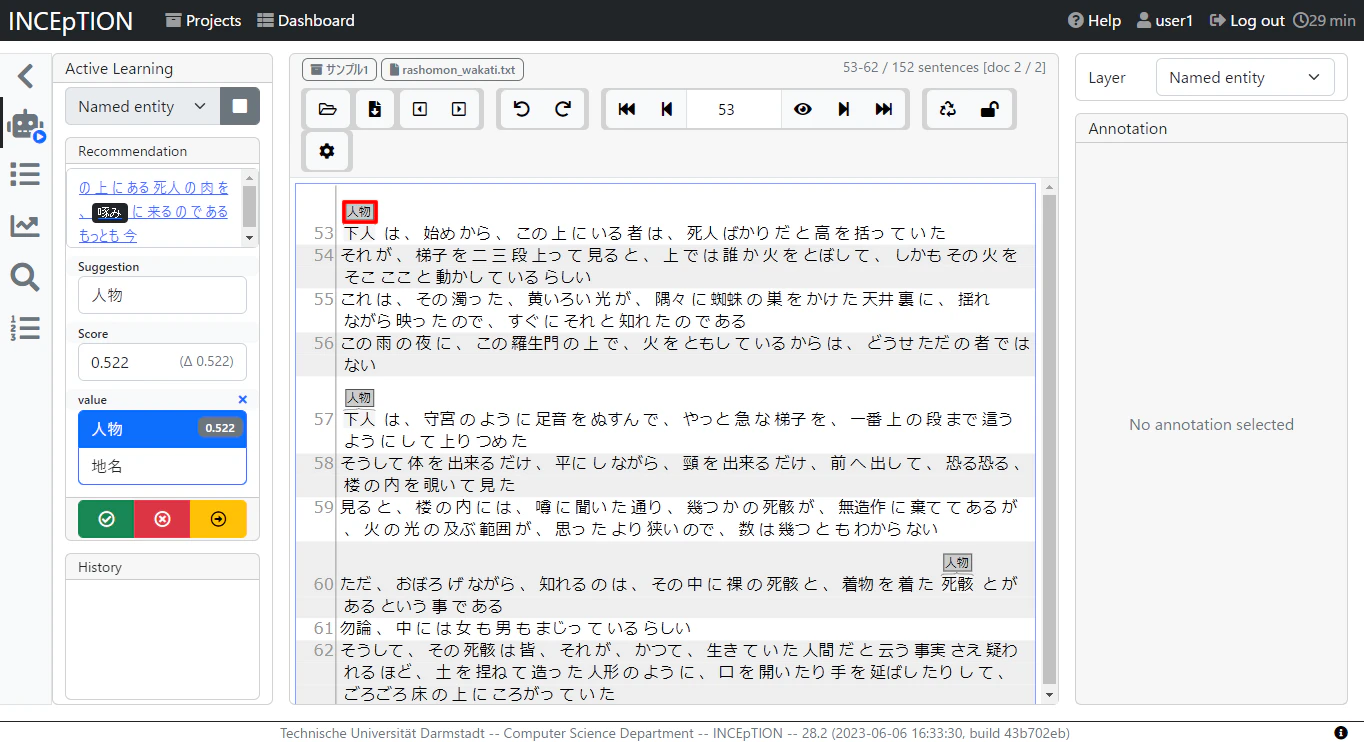The height and width of the screenshot is (742, 1364).
Task: Collapse the left sidebar with the chevron
Action: 26,76
